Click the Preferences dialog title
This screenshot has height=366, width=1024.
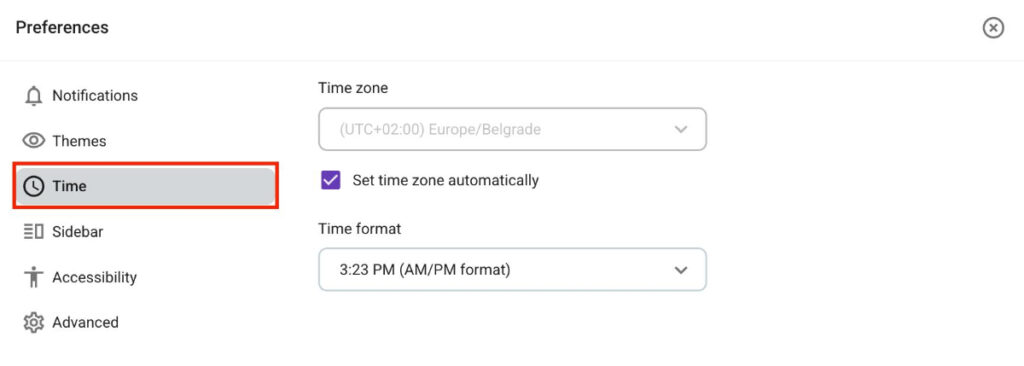(x=62, y=28)
